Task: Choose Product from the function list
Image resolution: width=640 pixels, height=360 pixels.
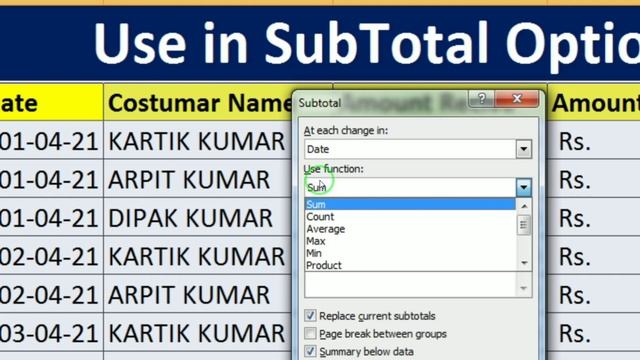Action: tap(410, 265)
